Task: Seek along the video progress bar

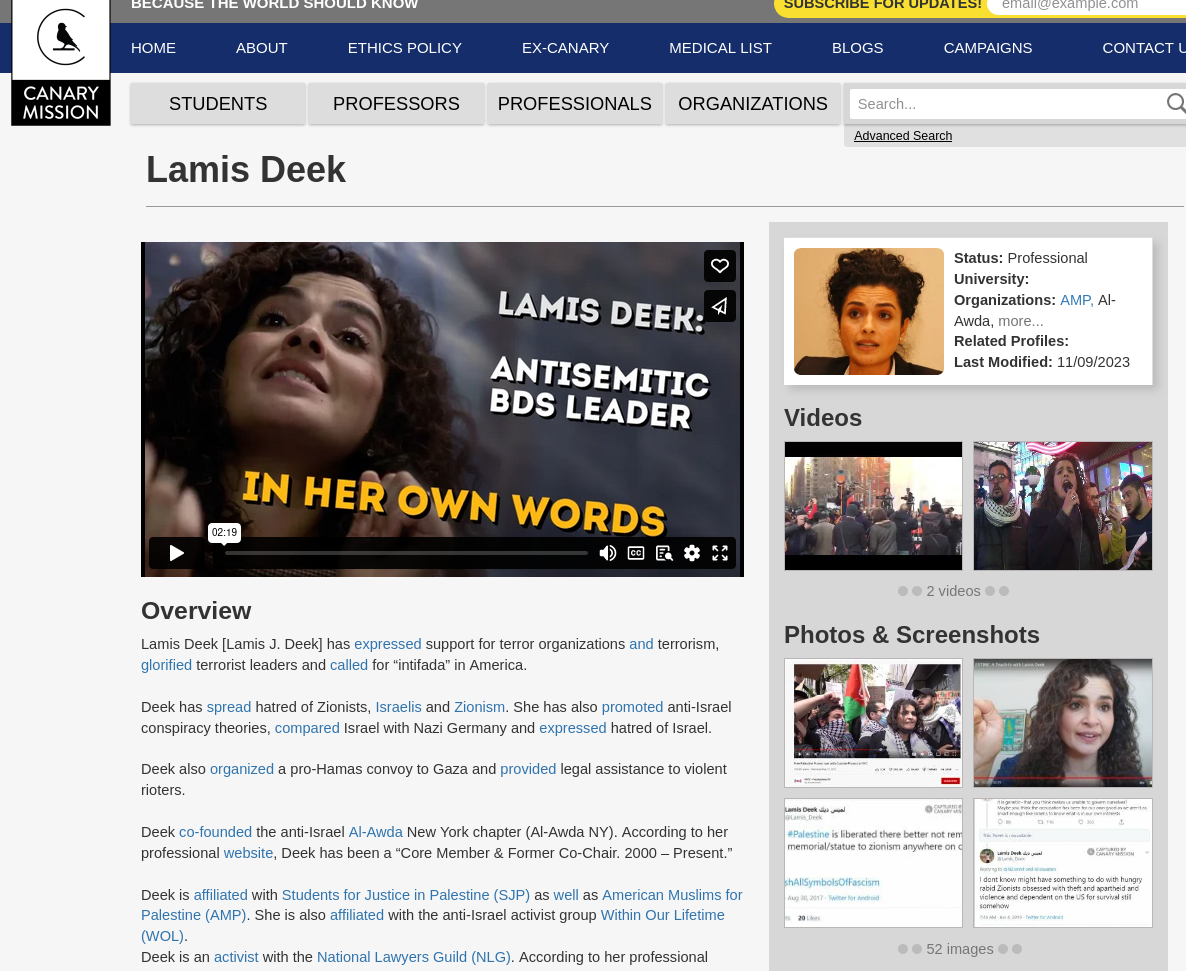Action: tap(406, 553)
